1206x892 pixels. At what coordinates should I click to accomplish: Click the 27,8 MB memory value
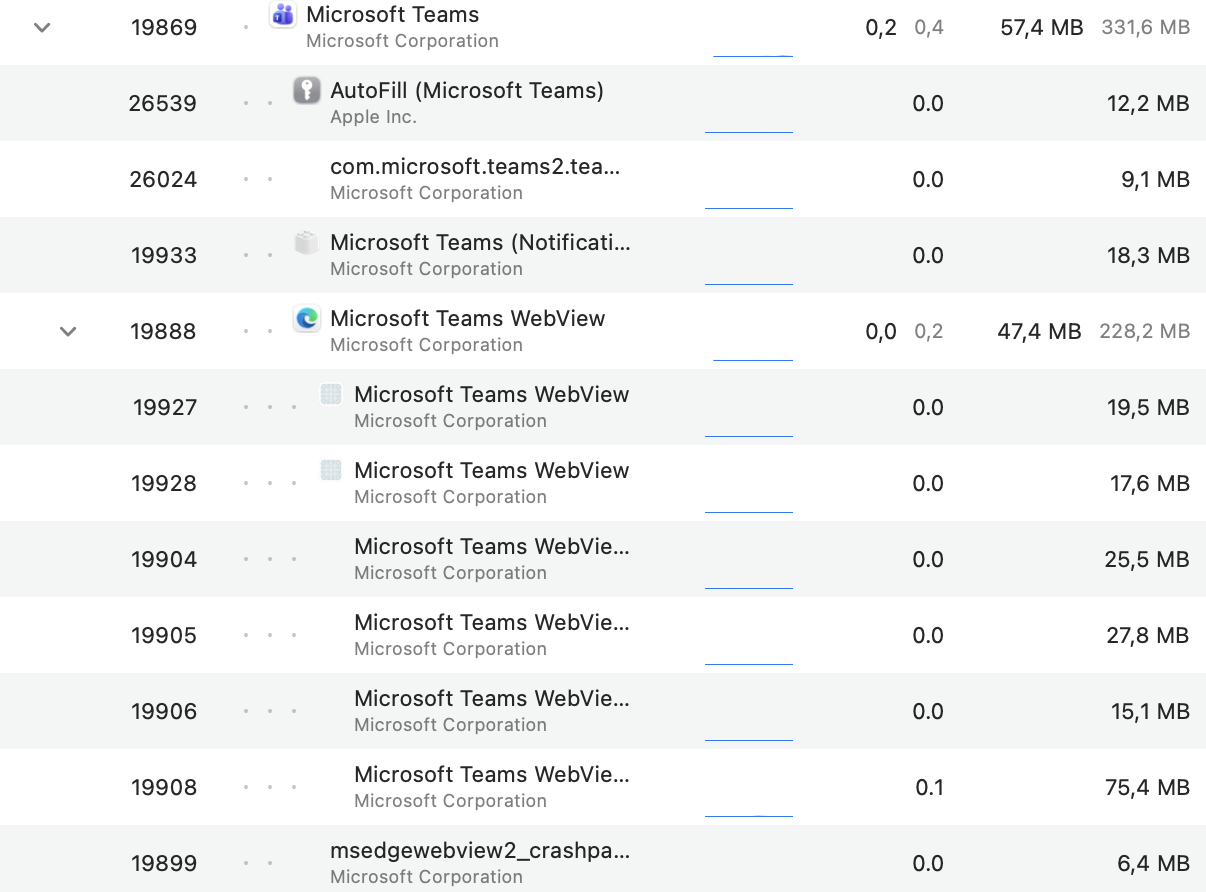tap(1147, 635)
